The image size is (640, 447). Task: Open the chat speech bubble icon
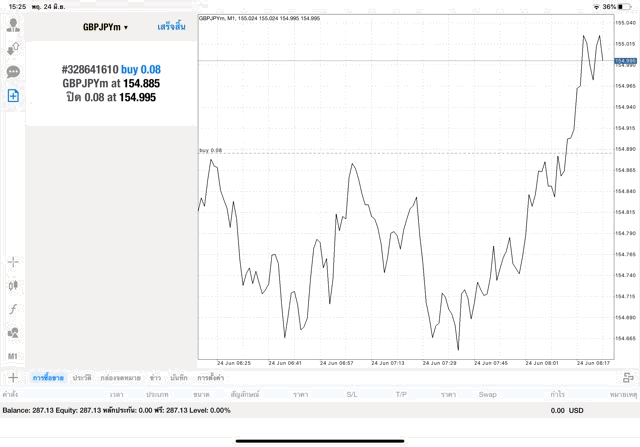pyautogui.click(x=13, y=72)
